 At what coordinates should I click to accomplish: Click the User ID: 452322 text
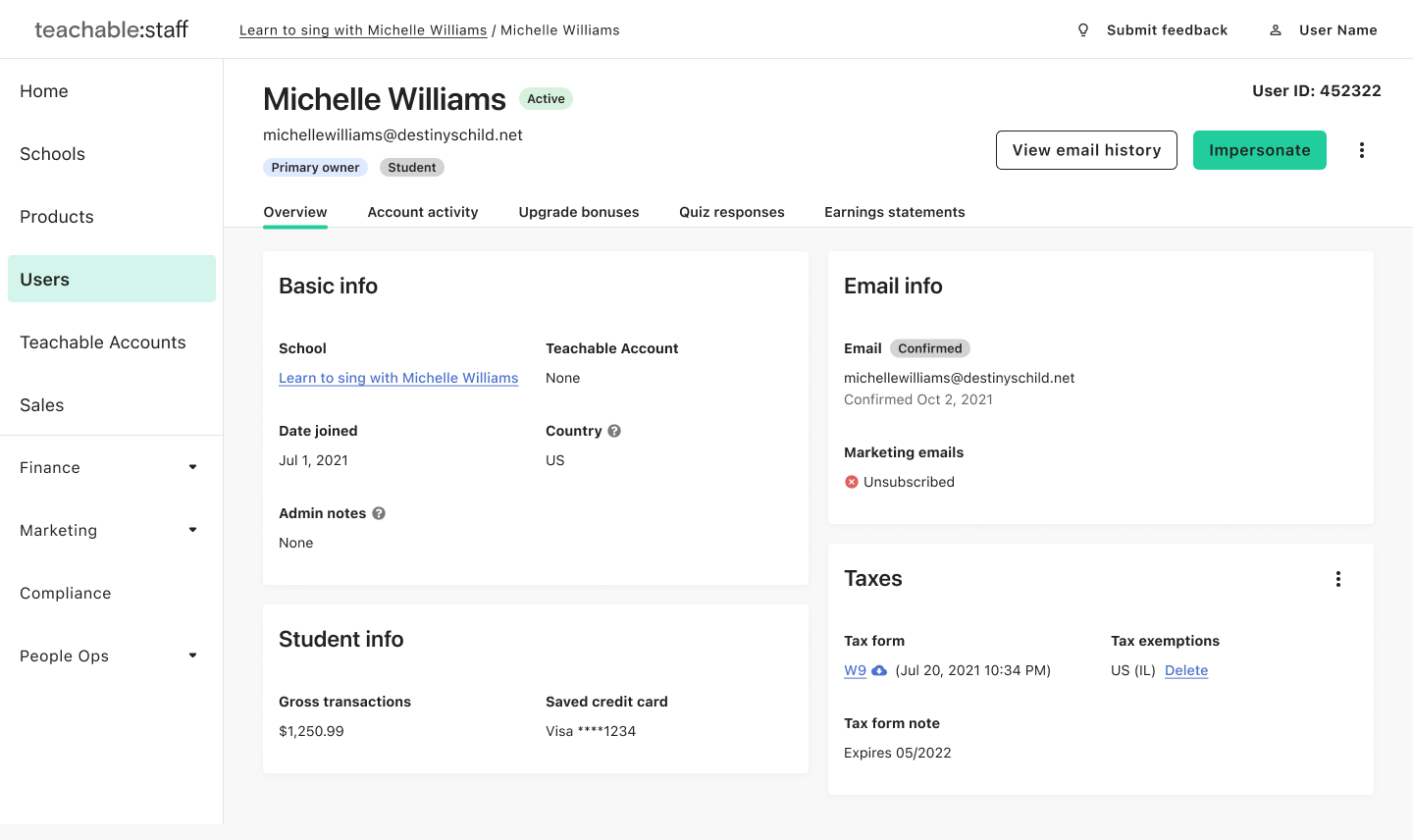1317,90
